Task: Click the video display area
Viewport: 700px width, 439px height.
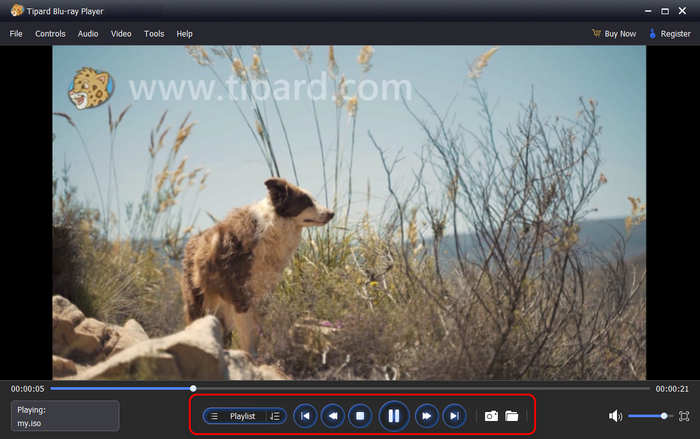Action: point(349,213)
